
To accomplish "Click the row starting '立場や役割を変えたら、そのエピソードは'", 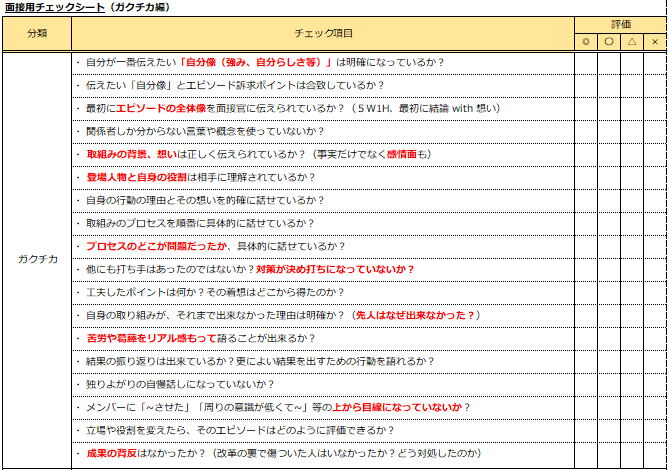I will (x=323, y=431).
